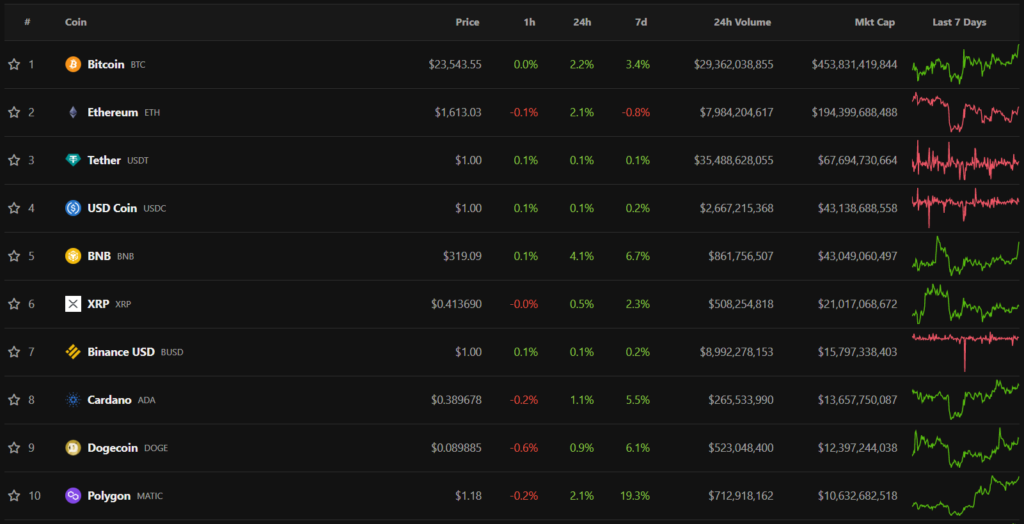Click Bitcoin market cap $453,831,419,844

[855, 65]
